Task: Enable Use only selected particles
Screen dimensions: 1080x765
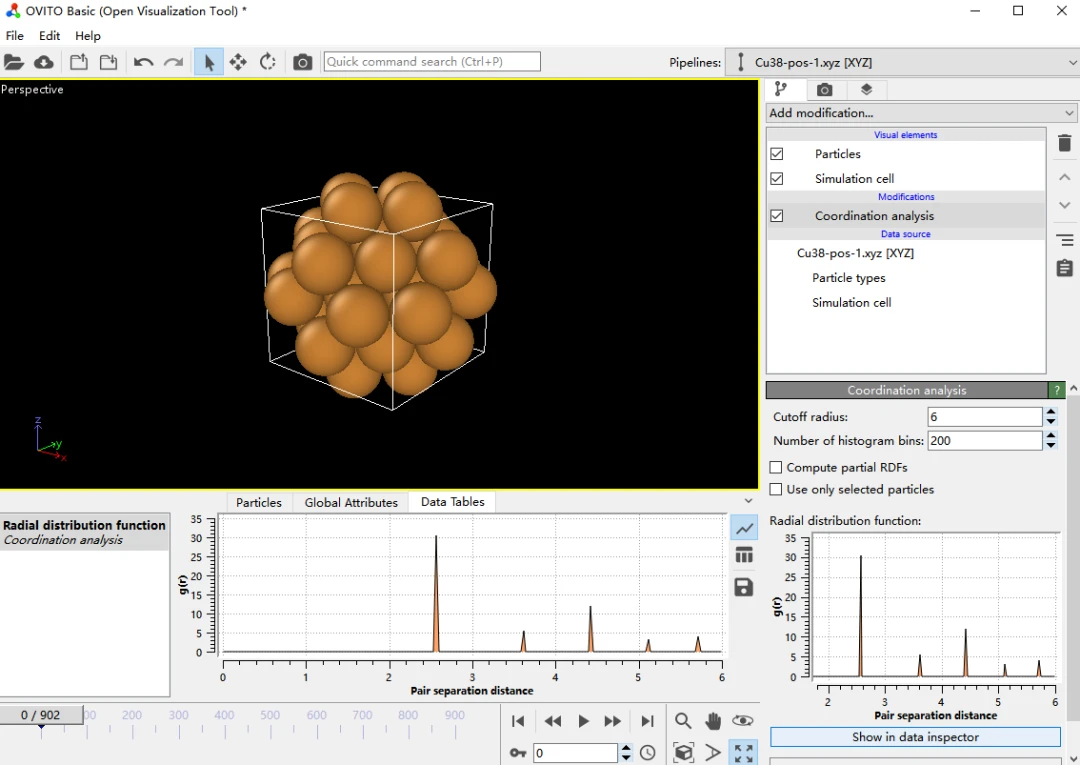Action: (x=776, y=490)
